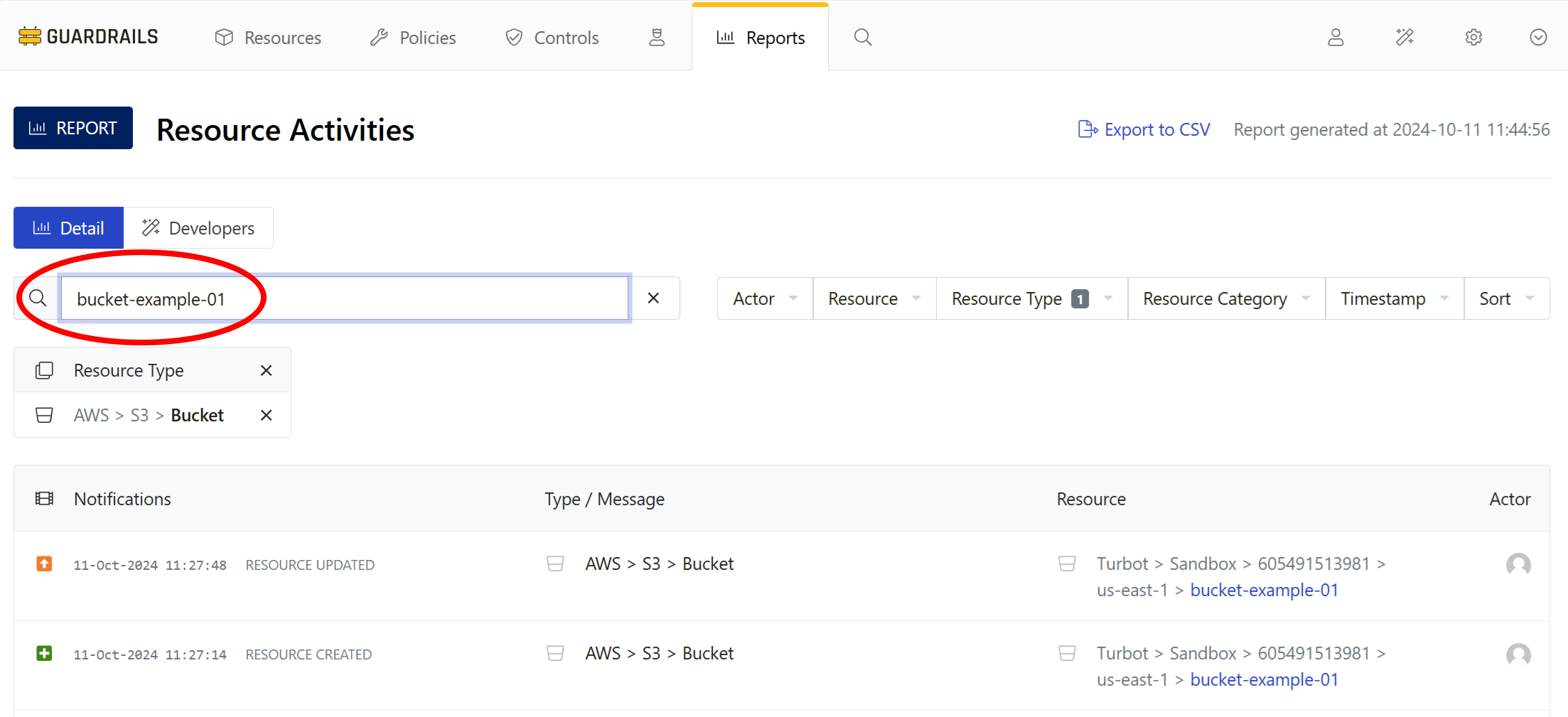Click the user profile icon top right

tap(1335, 37)
